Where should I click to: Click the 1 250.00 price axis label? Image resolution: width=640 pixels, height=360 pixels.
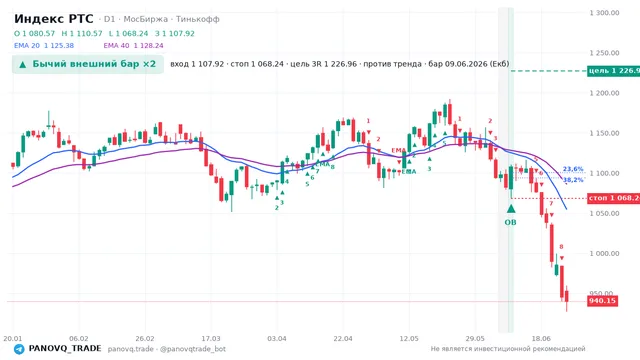pos(604,53)
